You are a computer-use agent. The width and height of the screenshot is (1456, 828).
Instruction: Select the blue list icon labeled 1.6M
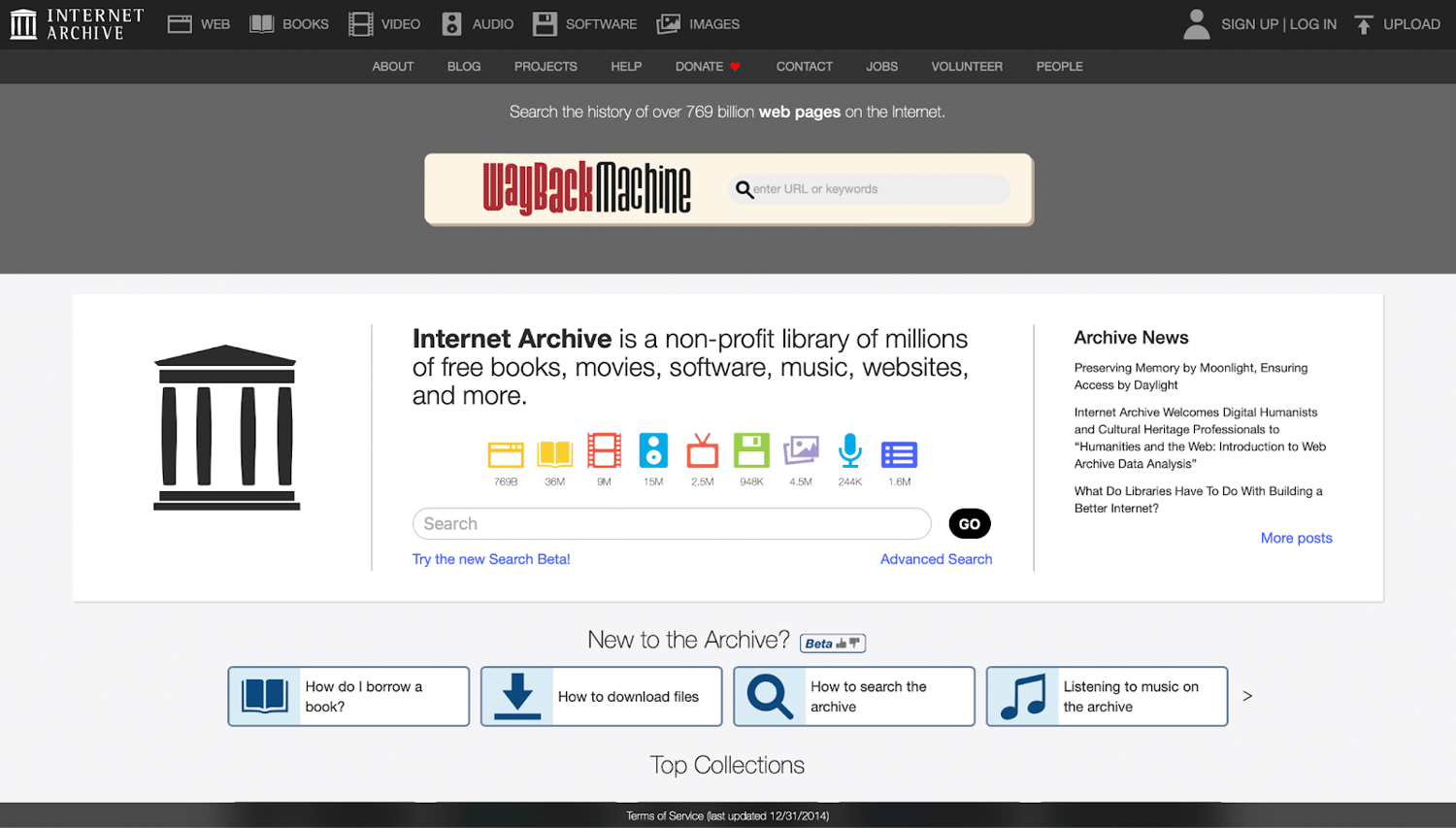pos(899,454)
